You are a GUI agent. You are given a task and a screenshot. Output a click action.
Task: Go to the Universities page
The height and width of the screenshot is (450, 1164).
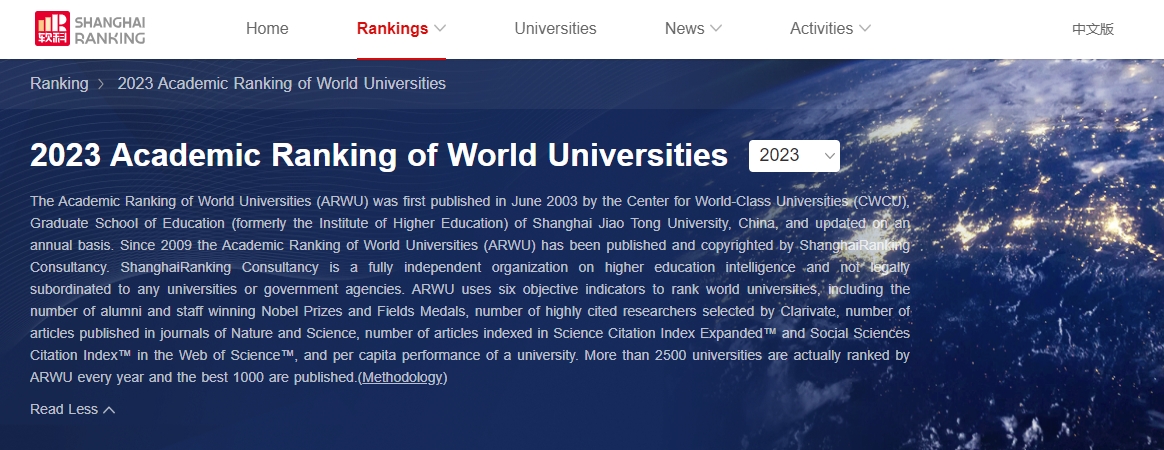pyautogui.click(x=555, y=28)
